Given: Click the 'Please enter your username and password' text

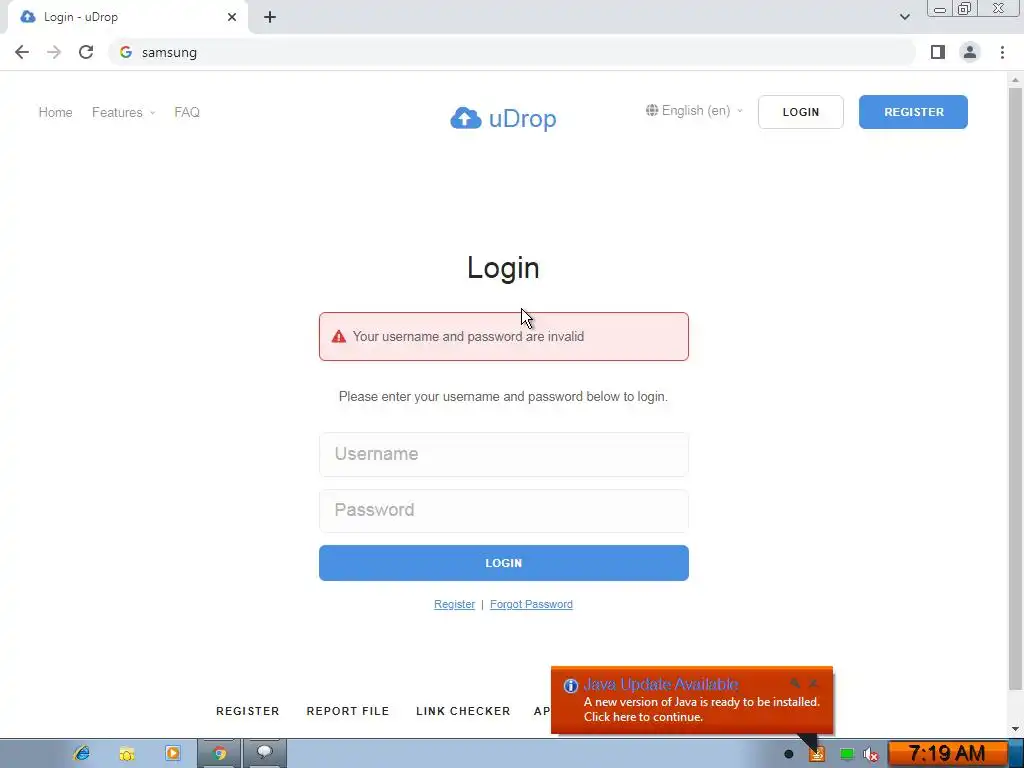Looking at the screenshot, I should point(504,396).
